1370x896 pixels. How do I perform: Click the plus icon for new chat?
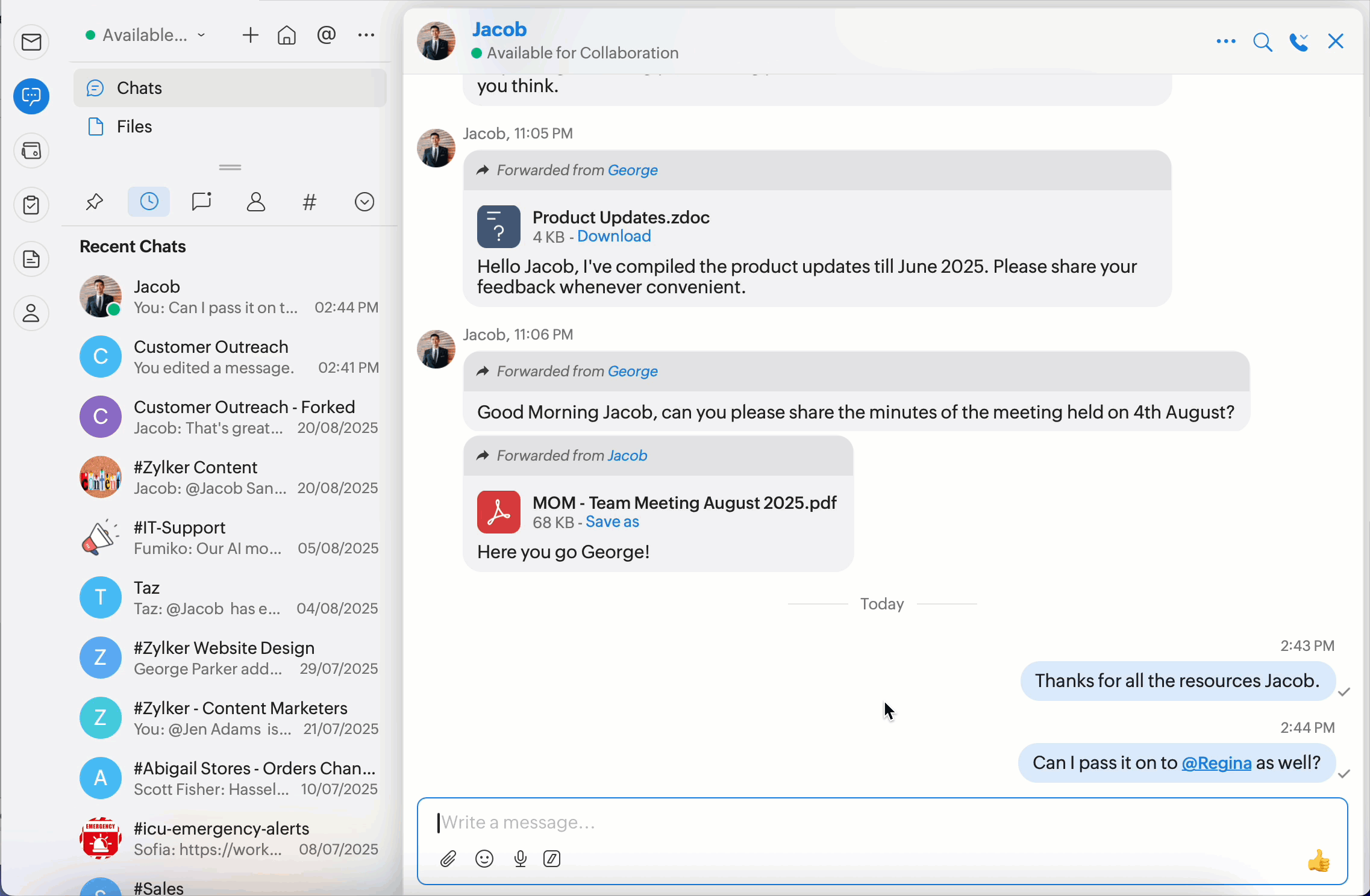pyautogui.click(x=250, y=35)
